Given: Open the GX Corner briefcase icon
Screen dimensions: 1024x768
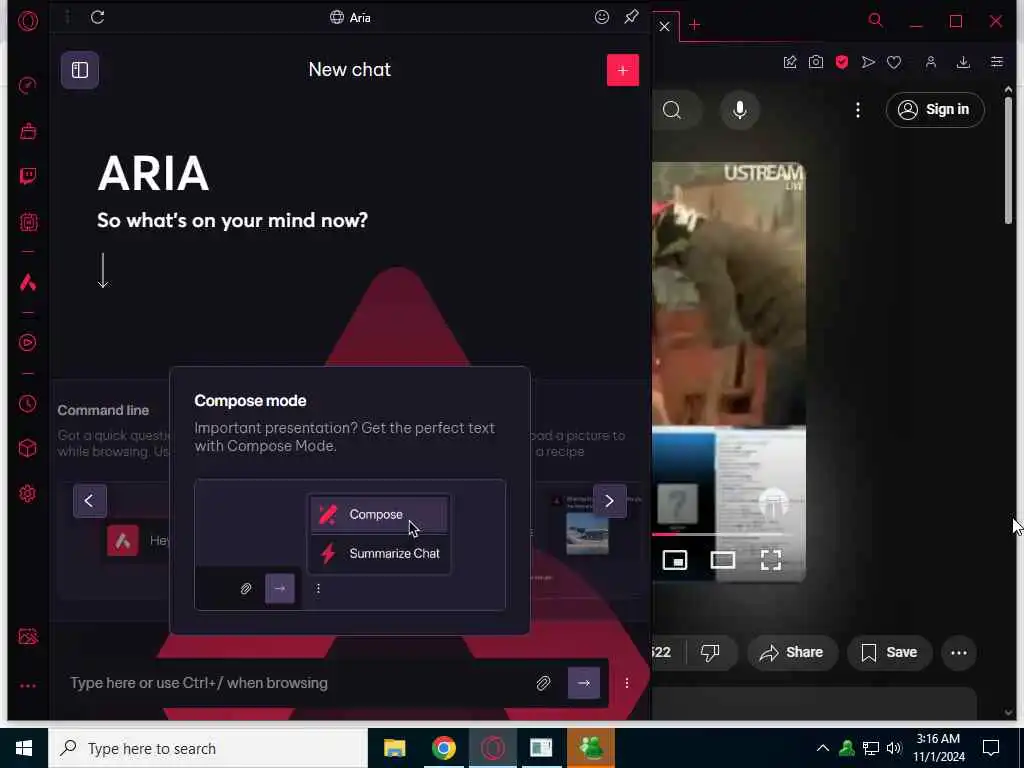Looking at the screenshot, I should [27, 131].
